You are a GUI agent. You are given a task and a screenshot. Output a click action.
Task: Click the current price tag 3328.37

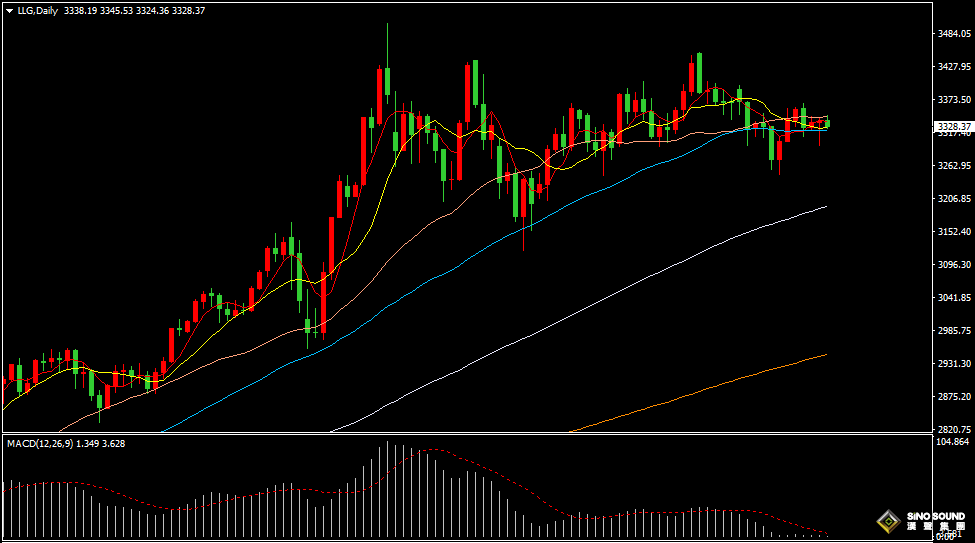[x=954, y=127]
